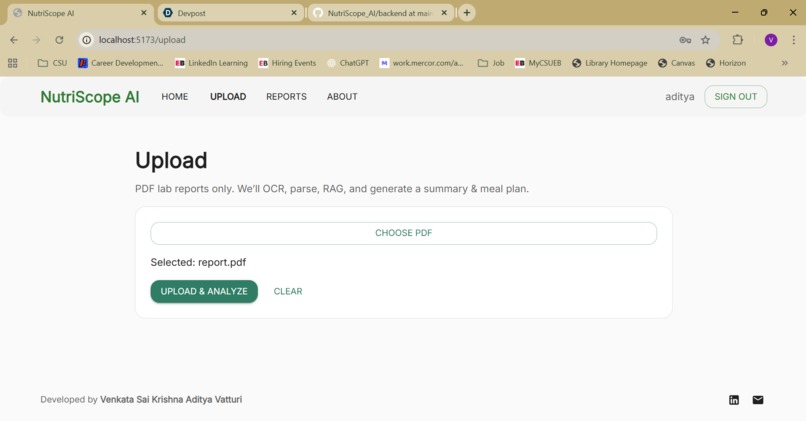The width and height of the screenshot is (806, 421).
Task: Open the REPORTS nav item
Action: coord(286,97)
